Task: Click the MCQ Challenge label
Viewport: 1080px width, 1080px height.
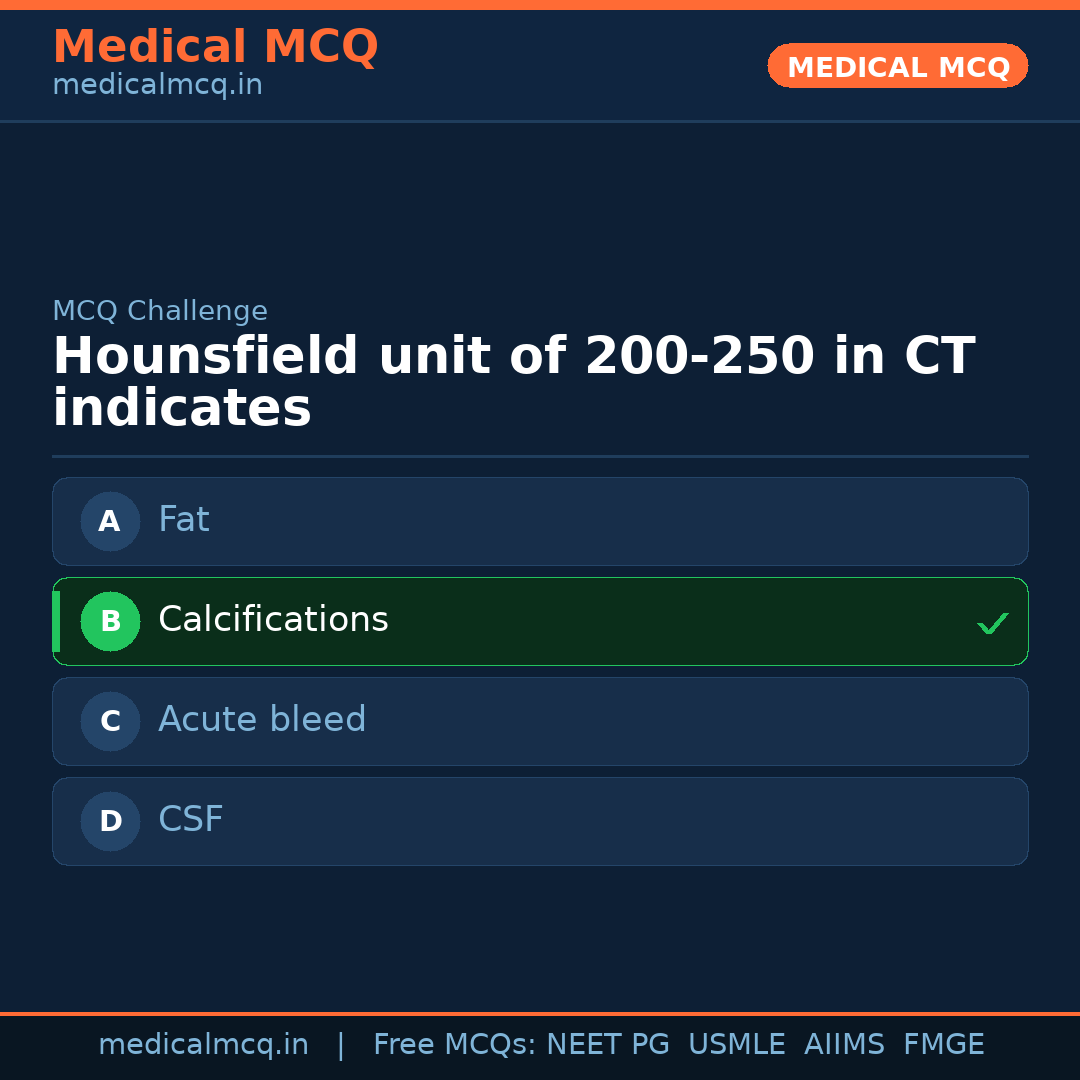Action: point(160,311)
